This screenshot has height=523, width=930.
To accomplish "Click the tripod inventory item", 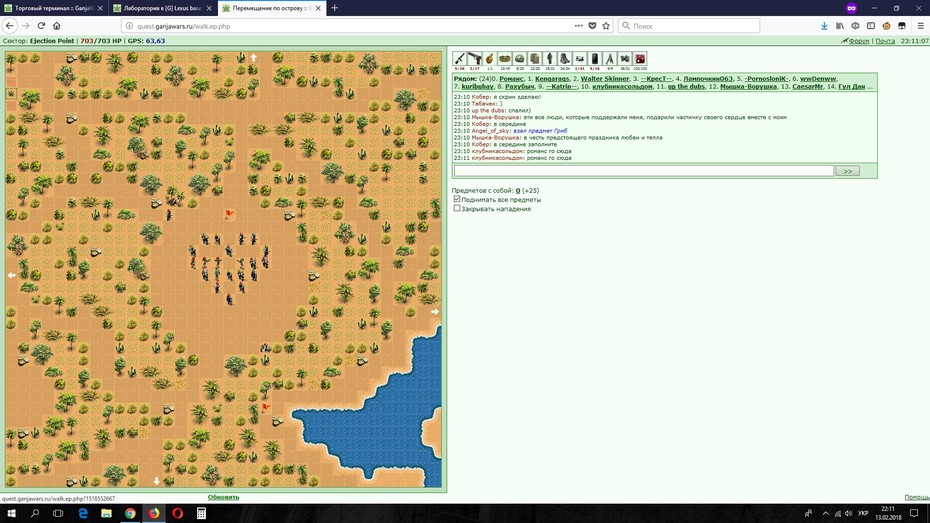I will pos(610,59).
